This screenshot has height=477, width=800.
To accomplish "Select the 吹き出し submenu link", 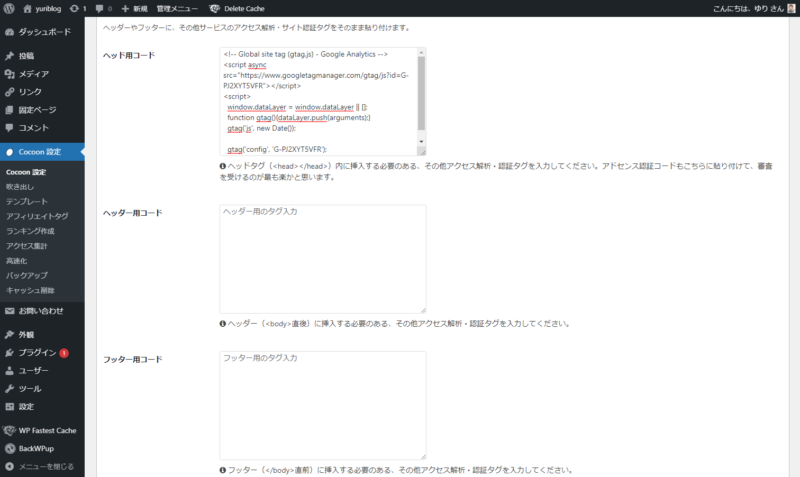I will tap(20, 187).
